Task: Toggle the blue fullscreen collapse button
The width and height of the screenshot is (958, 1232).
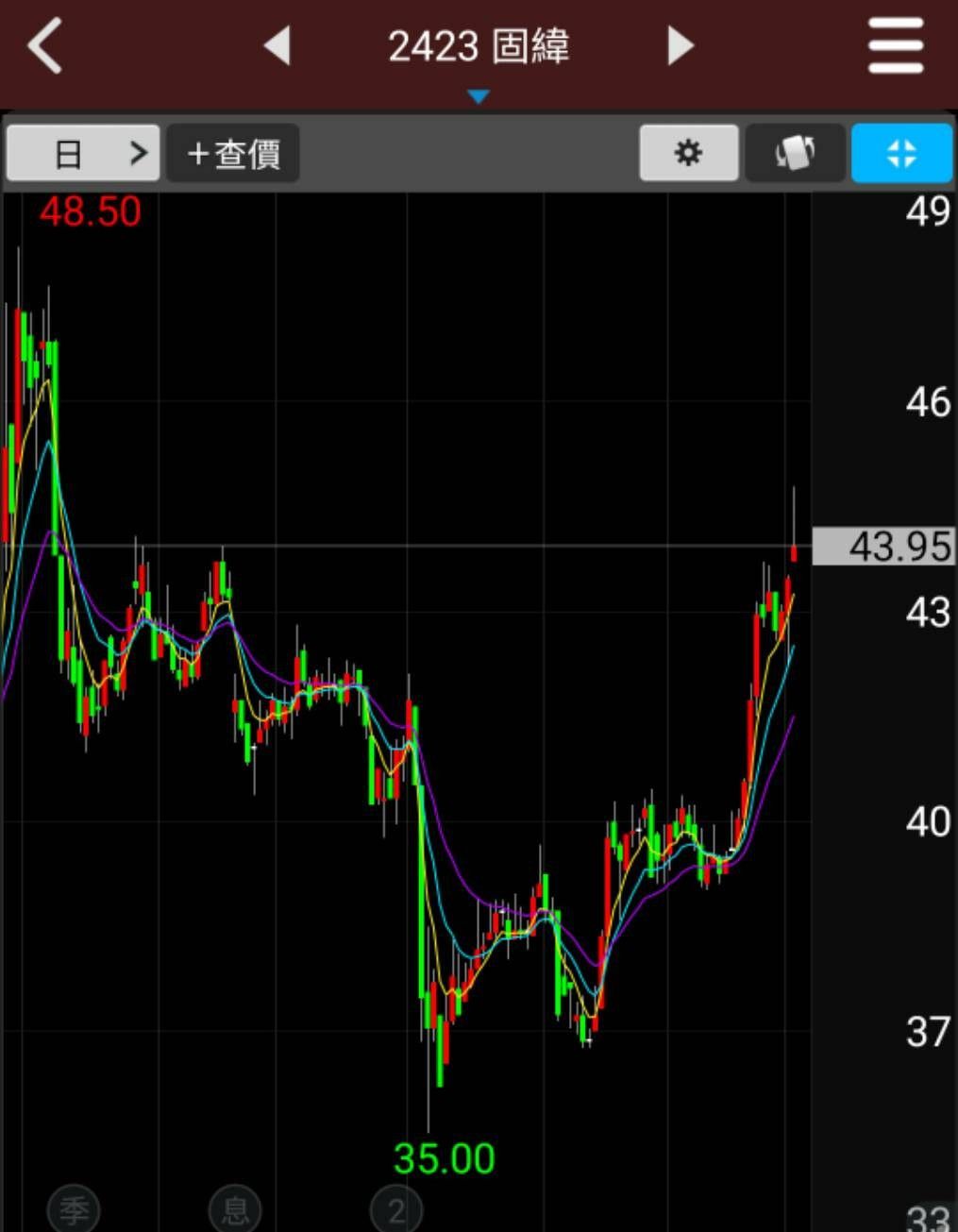Action: click(x=901, y=152)
